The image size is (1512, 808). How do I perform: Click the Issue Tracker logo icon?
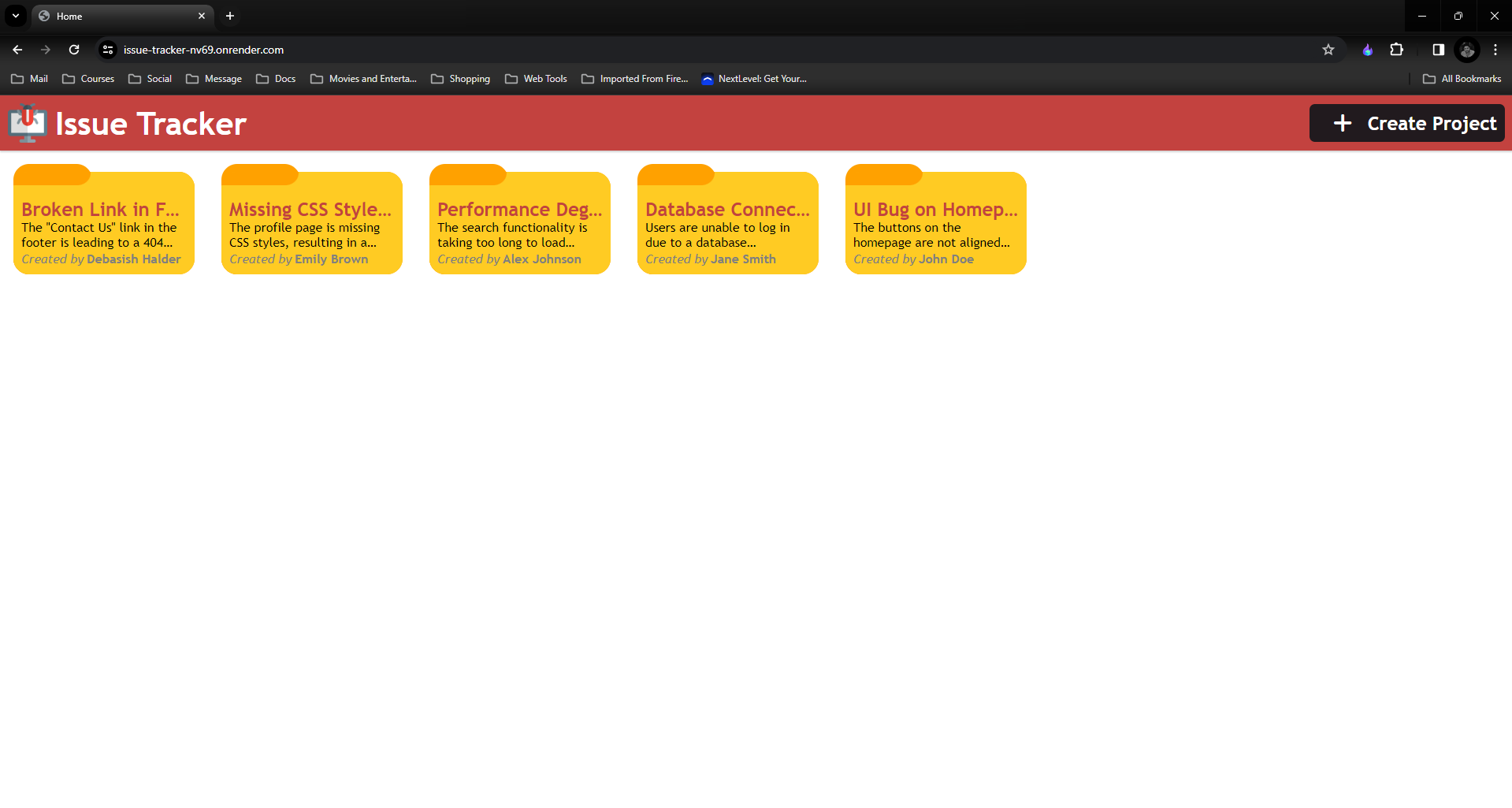(28, 123)
